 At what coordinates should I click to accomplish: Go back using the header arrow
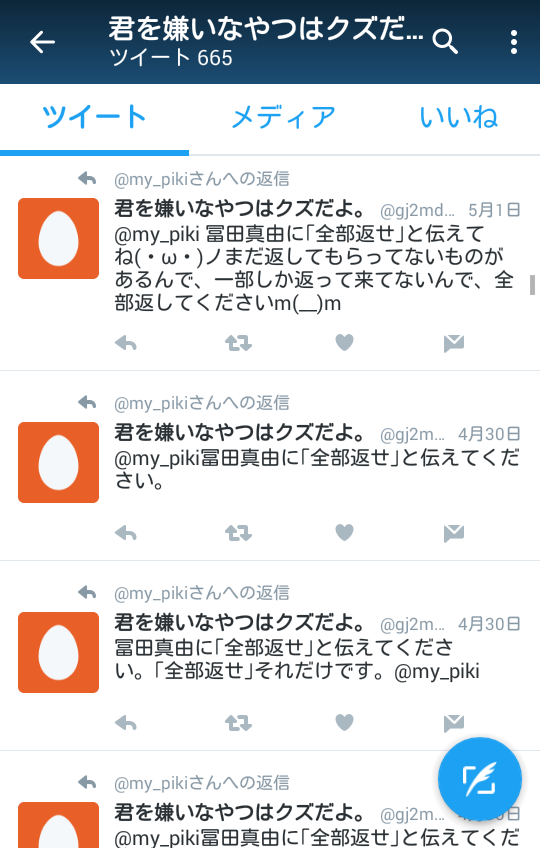42,42
